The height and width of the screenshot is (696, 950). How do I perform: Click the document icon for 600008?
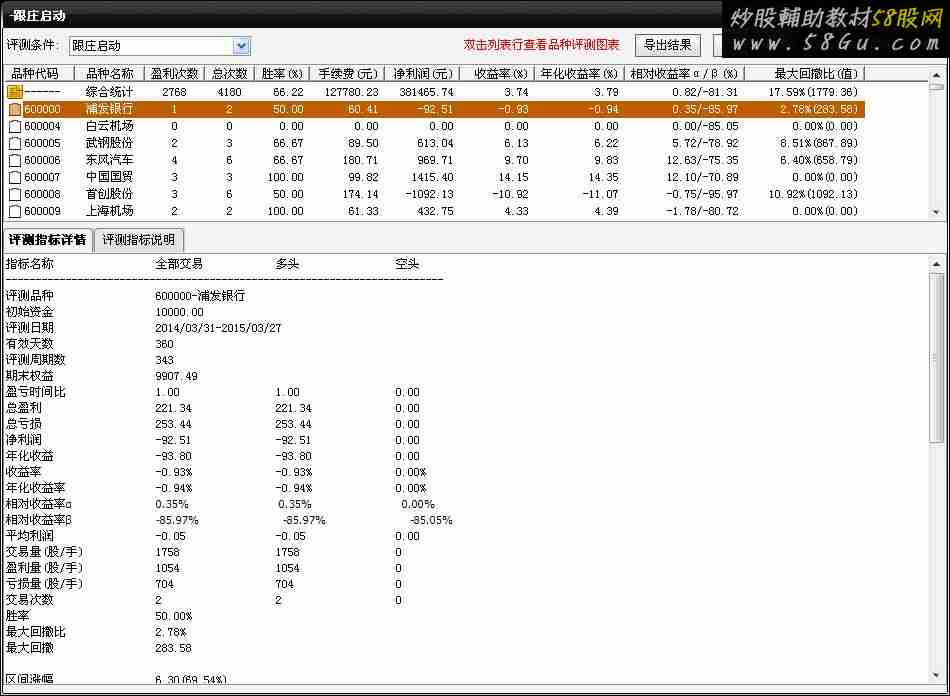coord(15,194)
